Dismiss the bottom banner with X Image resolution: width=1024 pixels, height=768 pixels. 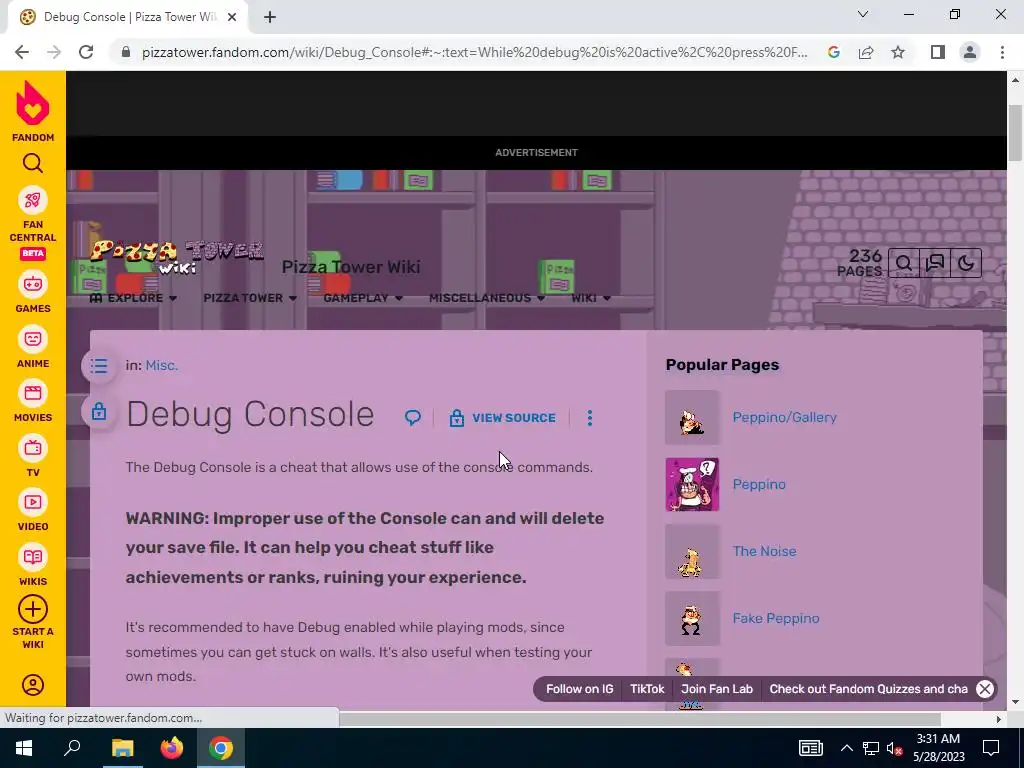(x=985, y=689)
